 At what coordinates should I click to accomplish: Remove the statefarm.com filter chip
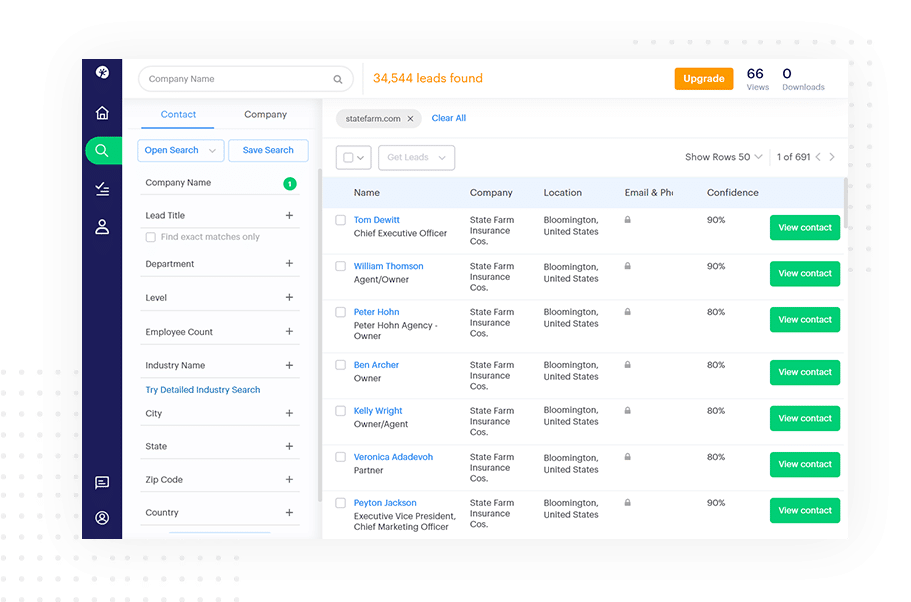coord(410,117)
